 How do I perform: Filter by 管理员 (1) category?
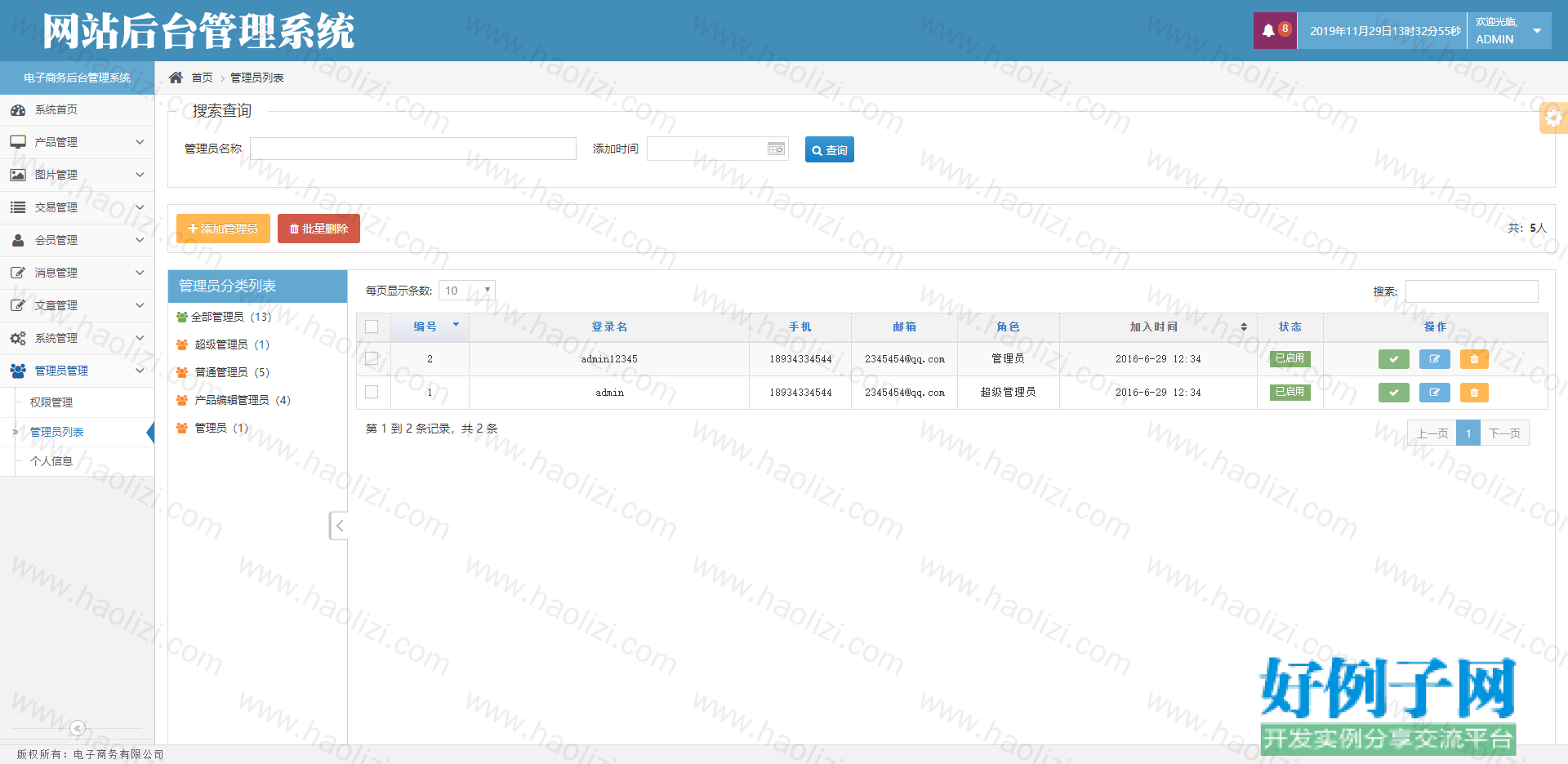point(221,428)
